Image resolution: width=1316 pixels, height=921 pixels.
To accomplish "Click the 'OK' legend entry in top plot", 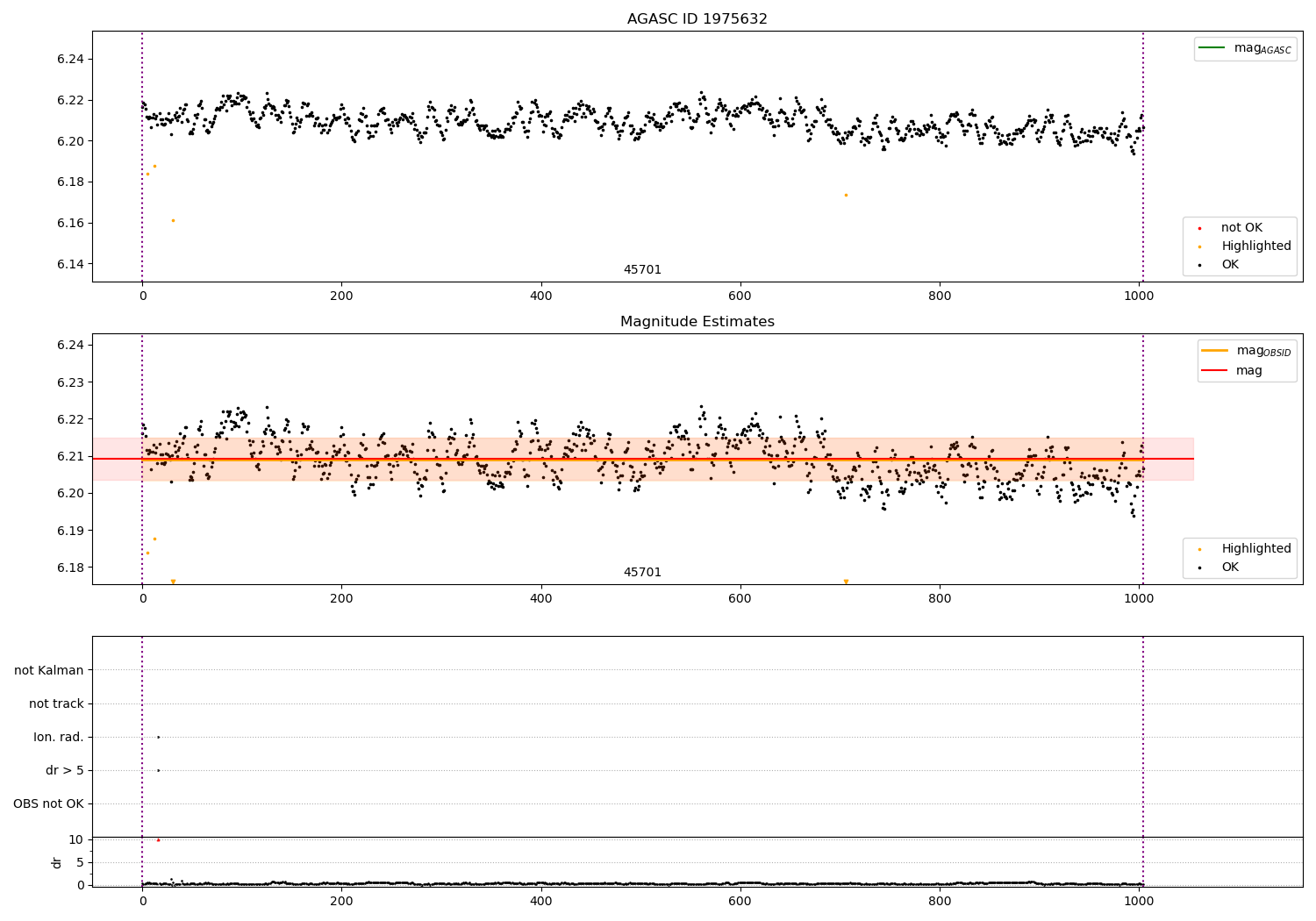I will (x=1230, y=265).
